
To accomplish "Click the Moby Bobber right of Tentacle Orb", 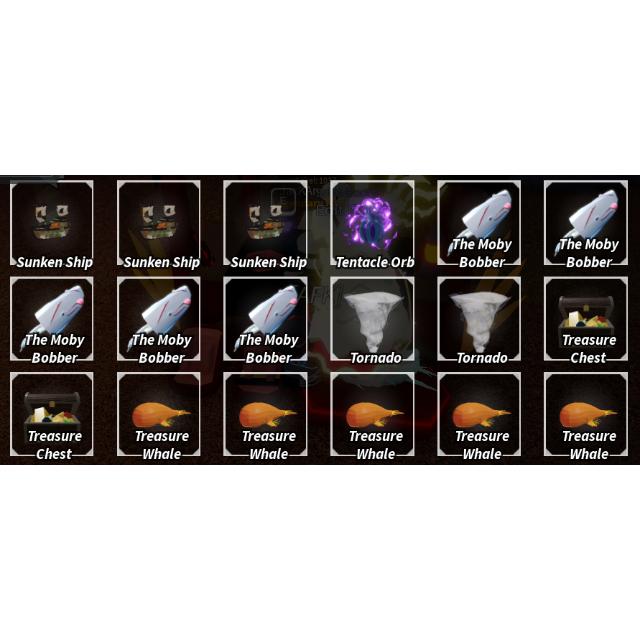I will click(479, 223).
